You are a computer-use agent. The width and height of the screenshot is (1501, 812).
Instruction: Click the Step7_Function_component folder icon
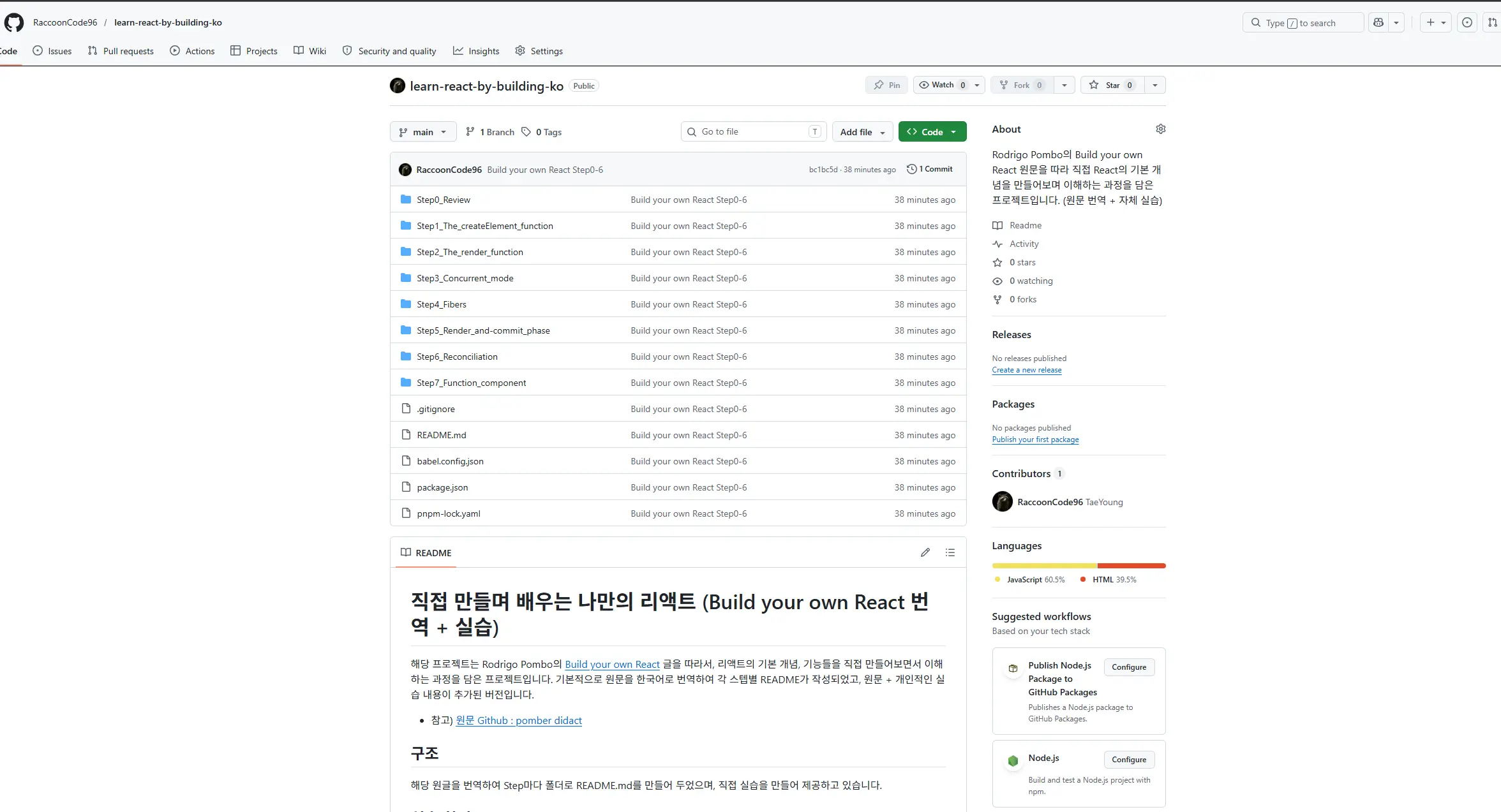(x=406, y=383)
